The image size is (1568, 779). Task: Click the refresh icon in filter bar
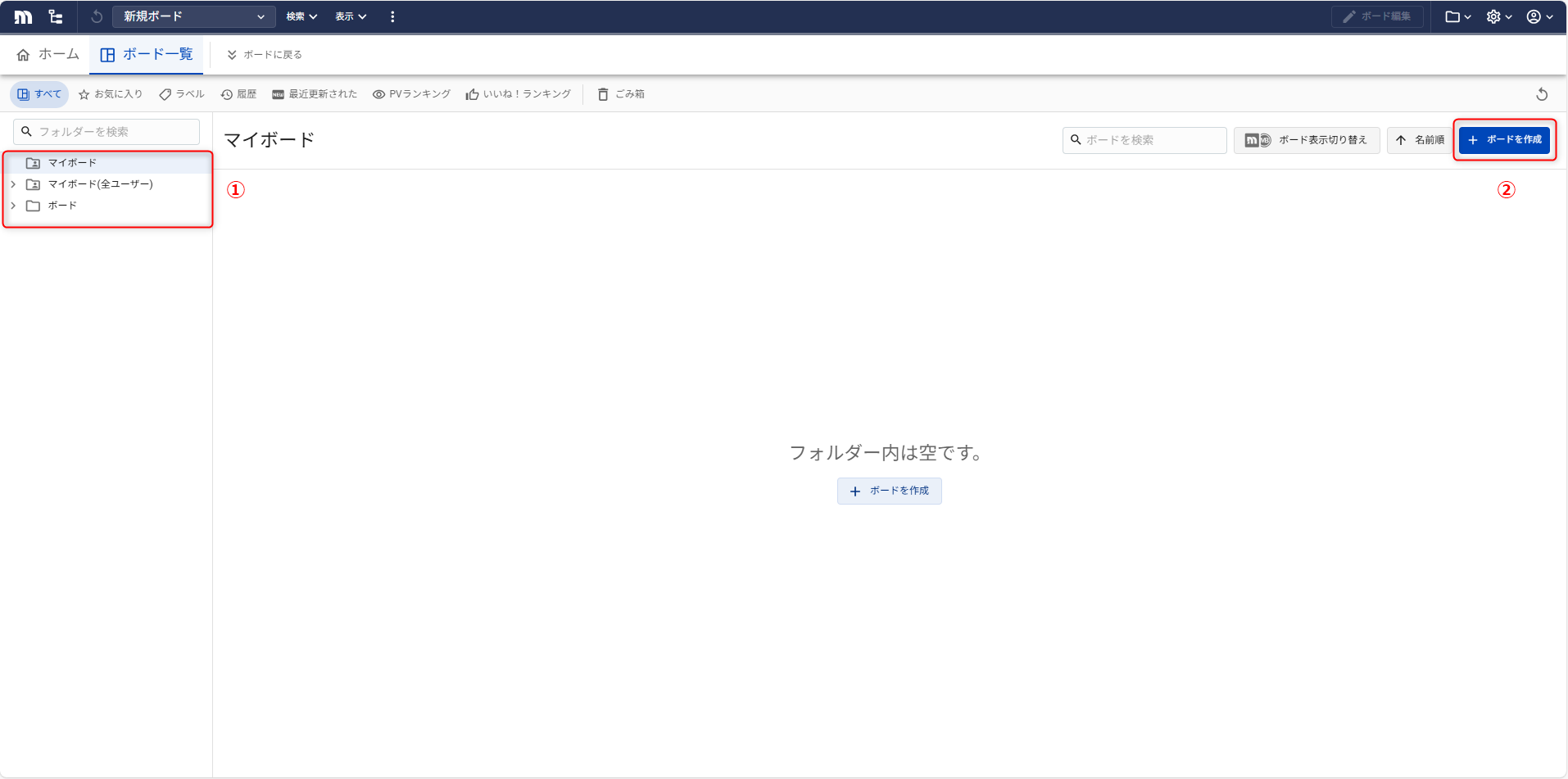[x=1541, y=94]
